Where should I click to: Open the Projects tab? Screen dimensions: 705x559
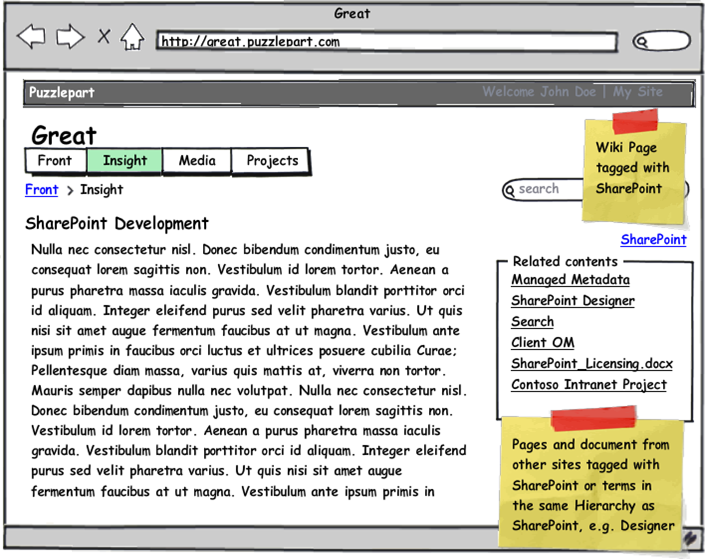pos(272,161)
